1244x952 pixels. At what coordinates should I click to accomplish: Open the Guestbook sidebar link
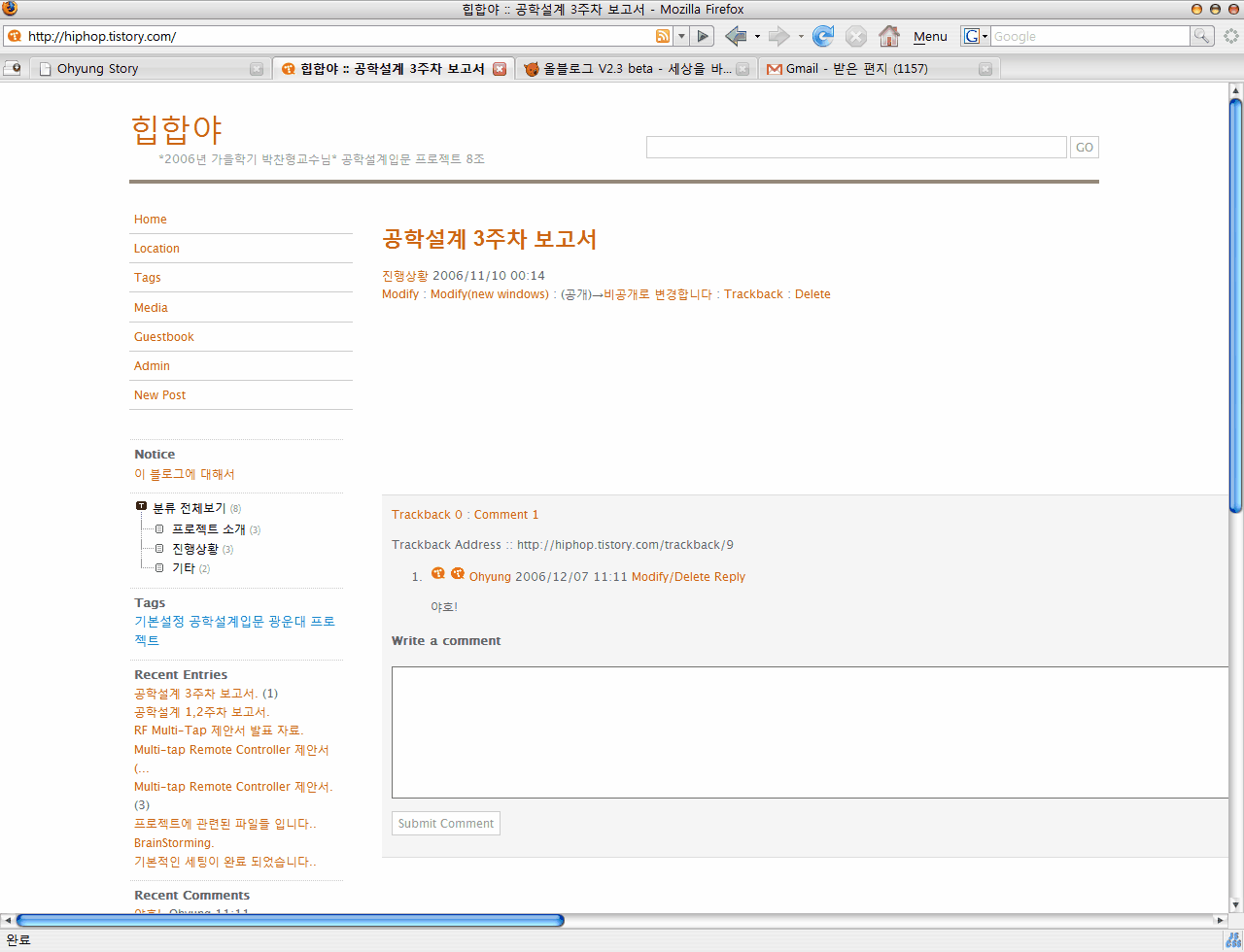[x=164, y=337]
